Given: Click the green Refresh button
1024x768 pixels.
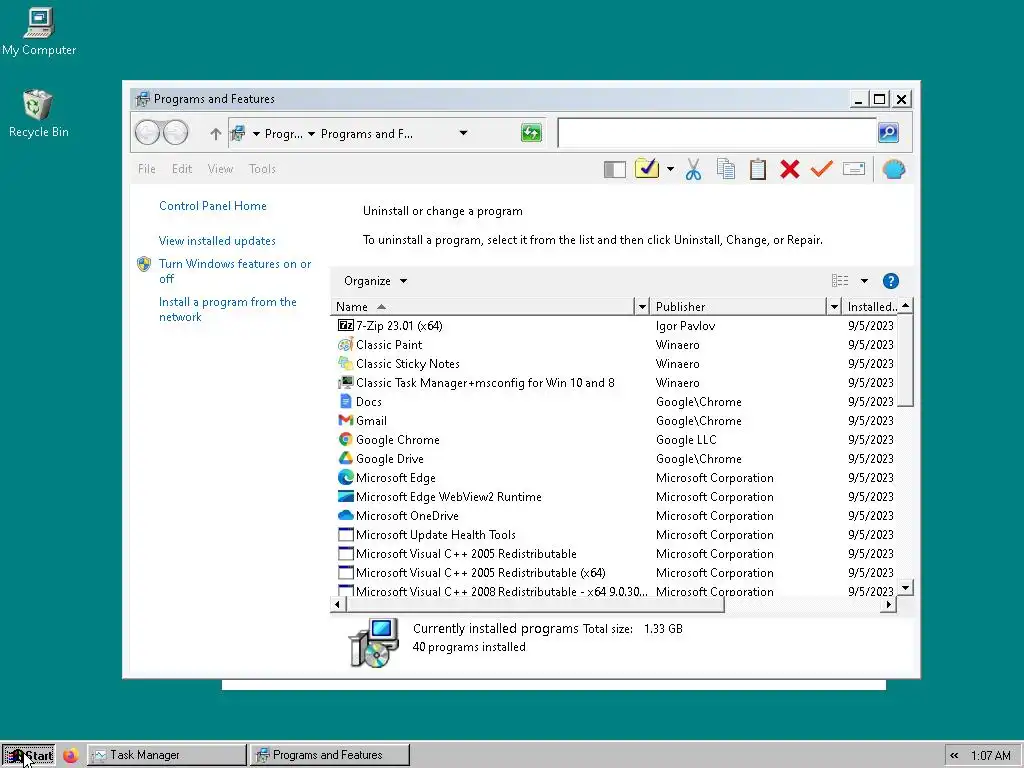Looking at the screenshot, I should click(531, 133).
